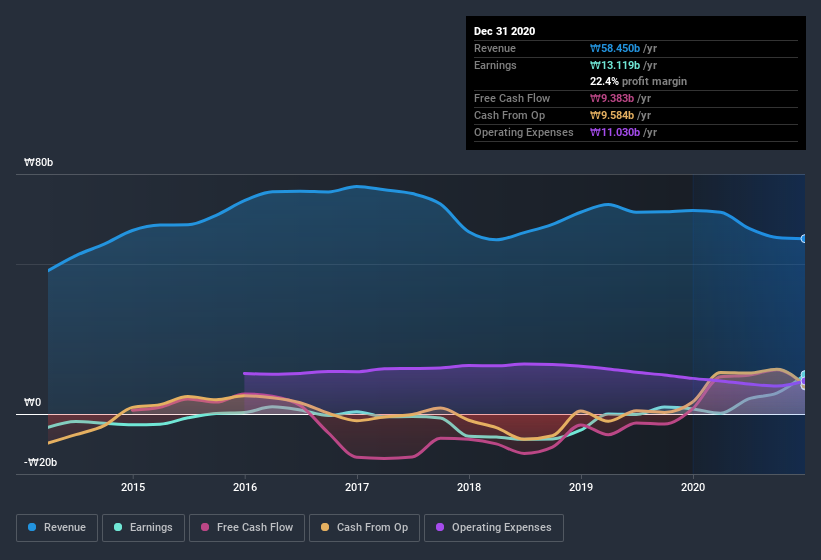The image size is (821, 560).
Task: Click the ₩9.383b free cash flow value
Action: click(612, 98)
